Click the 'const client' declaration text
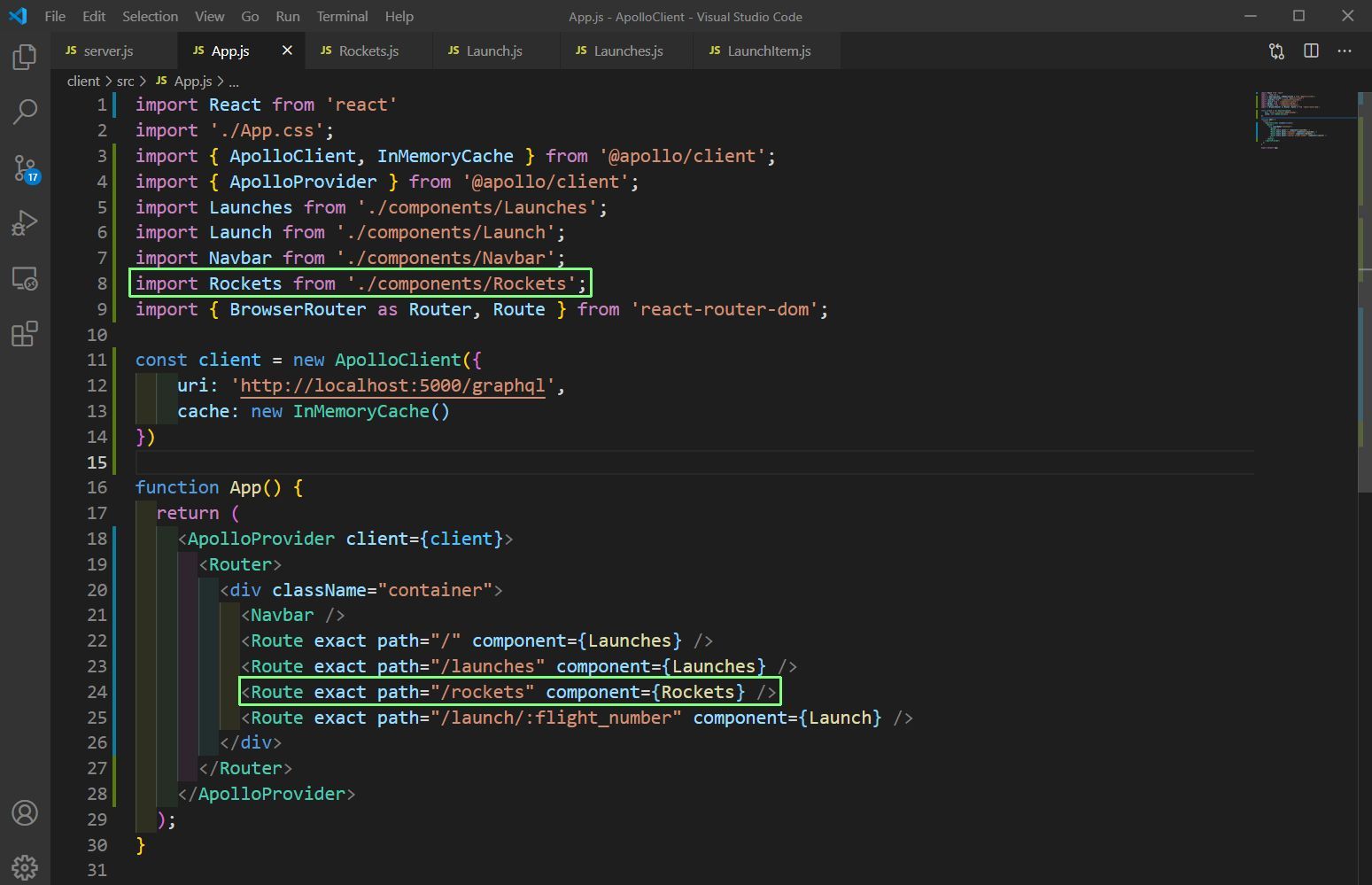 click(x=198, y=360)
